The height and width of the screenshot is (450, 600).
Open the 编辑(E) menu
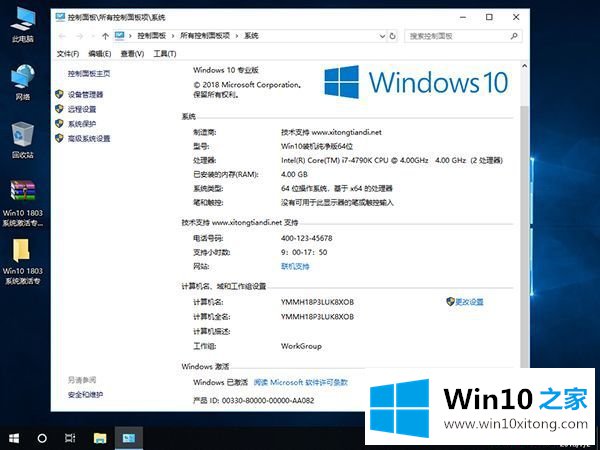pos(100,54)
